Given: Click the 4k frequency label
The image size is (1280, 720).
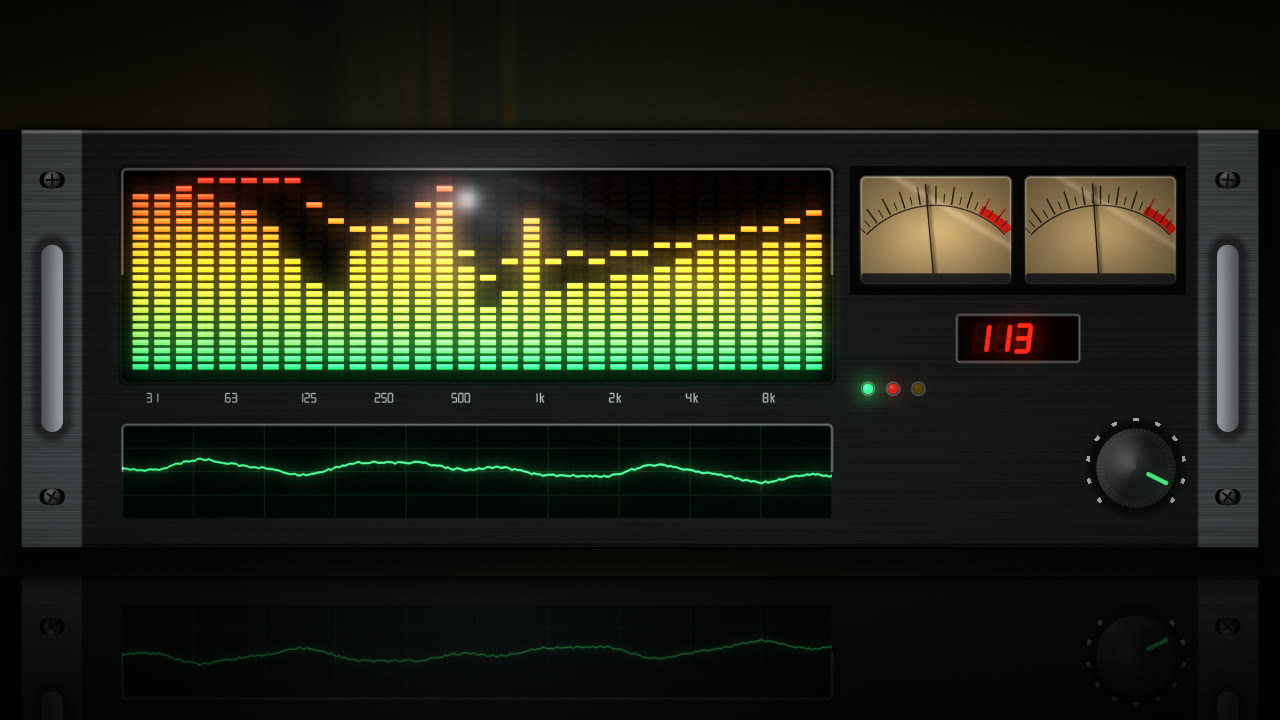Looking at the screenshot, I should click(x=692, y=398).
